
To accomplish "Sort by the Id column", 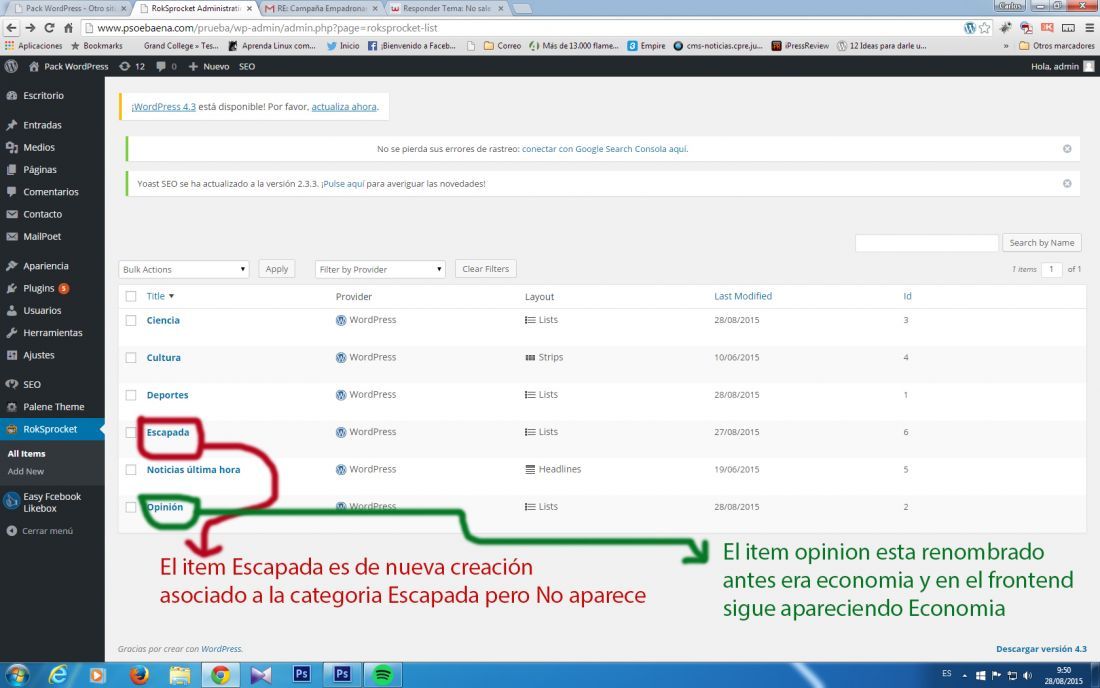I will [x=907, y=296].
